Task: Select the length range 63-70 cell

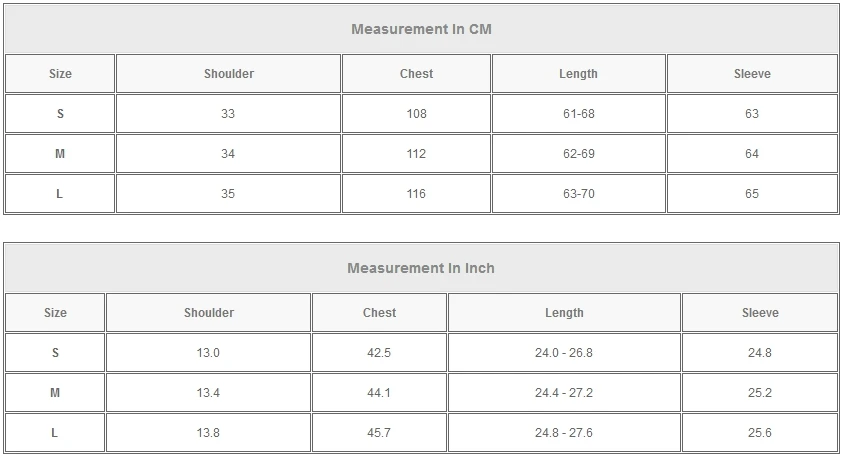Action: [578, 194]
